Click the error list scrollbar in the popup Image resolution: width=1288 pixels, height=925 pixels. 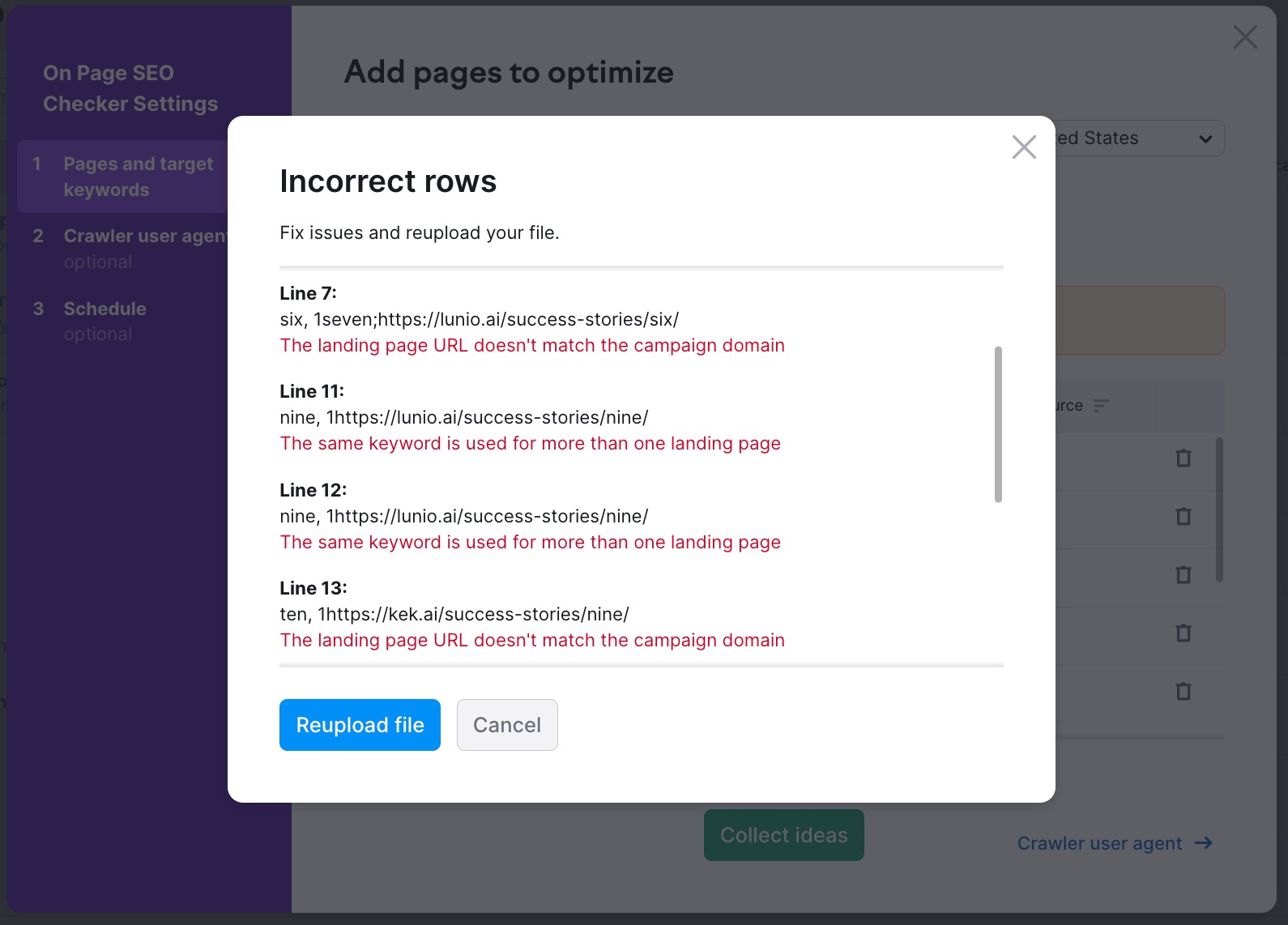pyautogui.click(x=998, y=424)
